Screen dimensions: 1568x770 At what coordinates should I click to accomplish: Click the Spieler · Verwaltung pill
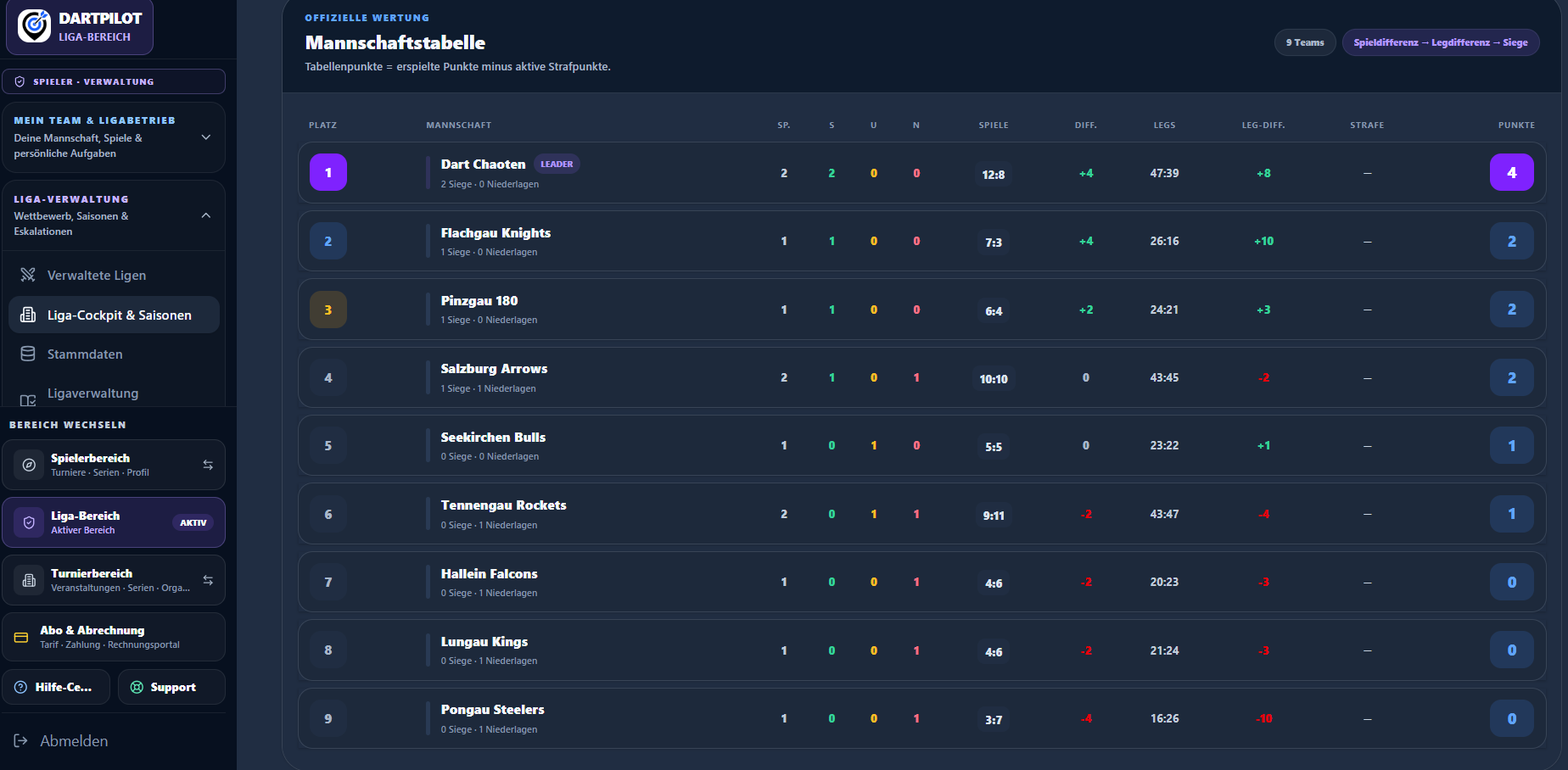click(x=114, y=81)
